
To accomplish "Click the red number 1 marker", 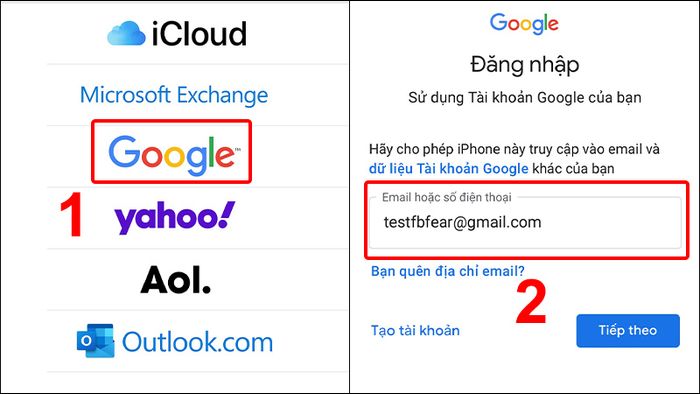I will [71, 215].
